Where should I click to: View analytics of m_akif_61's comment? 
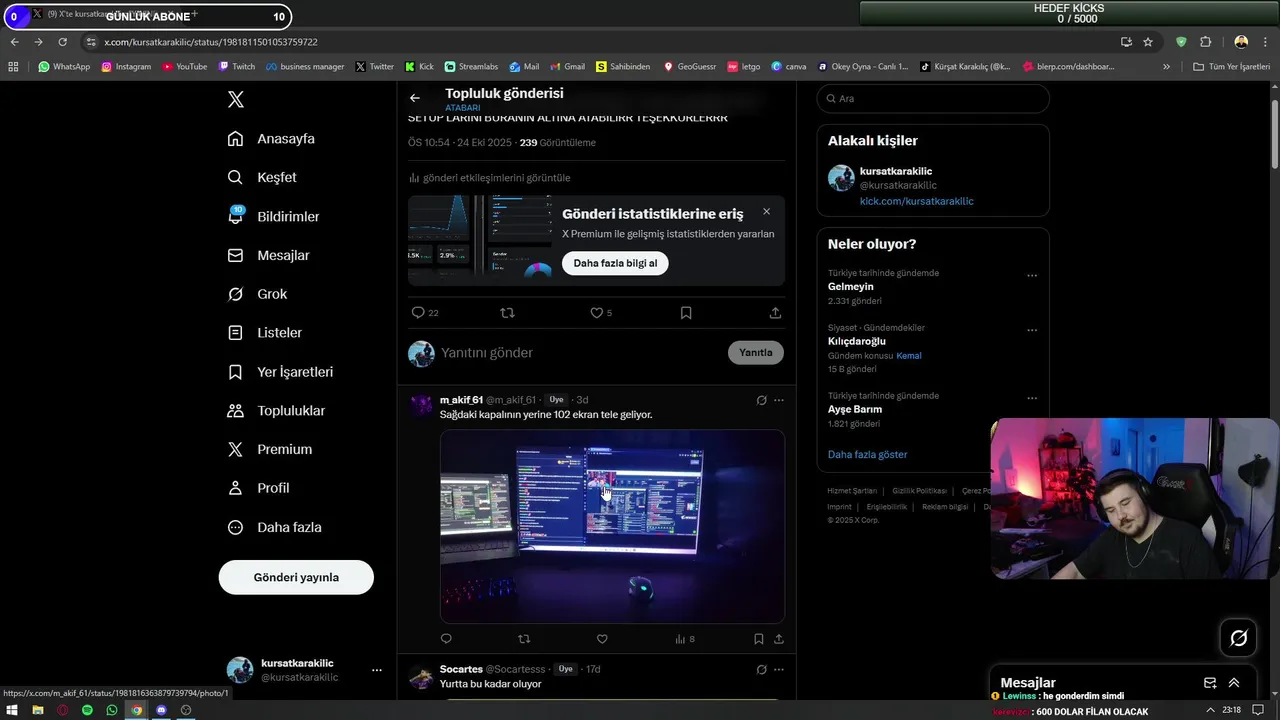click(685, 639)
